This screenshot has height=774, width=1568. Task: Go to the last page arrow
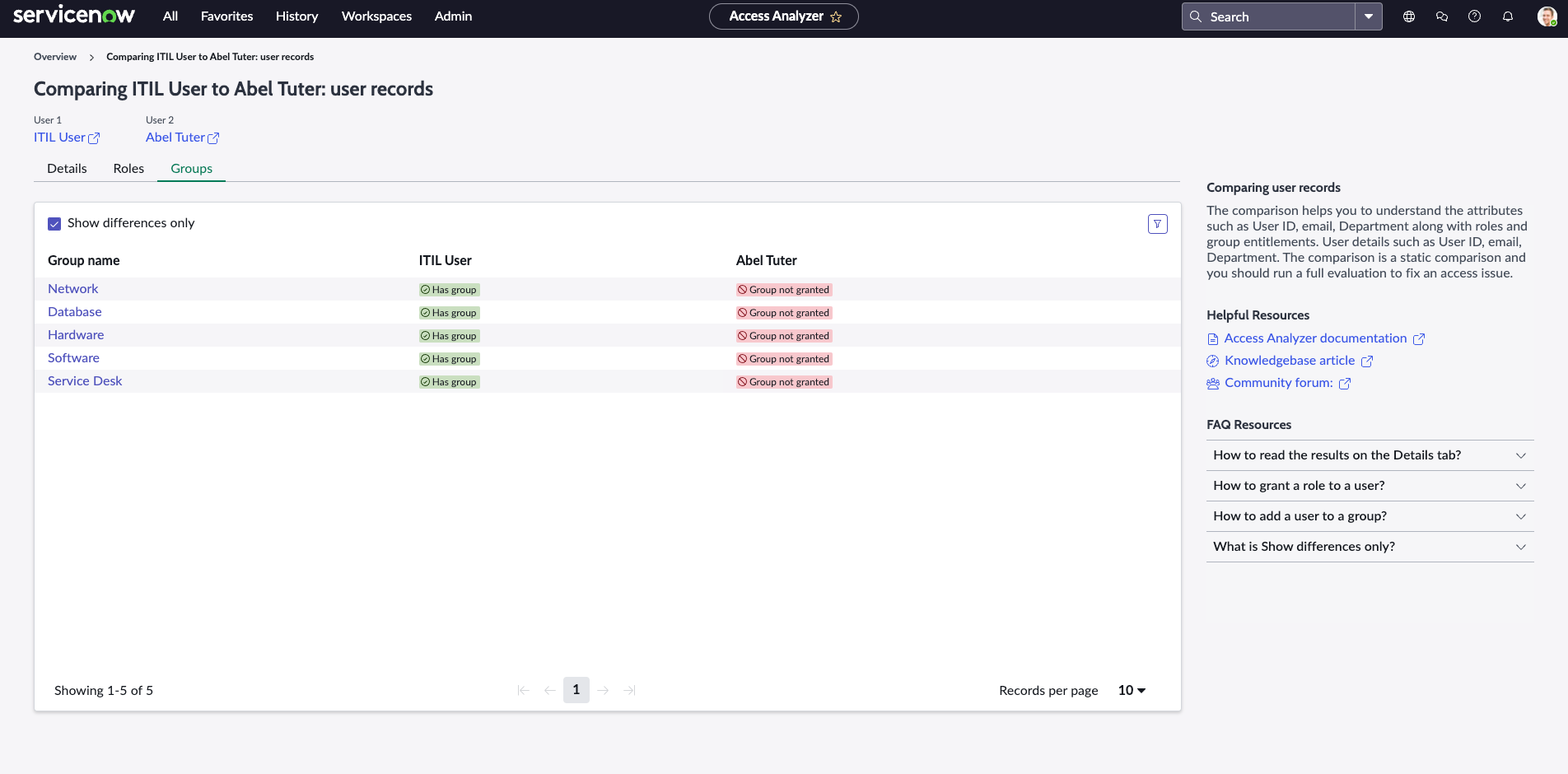pyautogui.click(x=629, y=690)
